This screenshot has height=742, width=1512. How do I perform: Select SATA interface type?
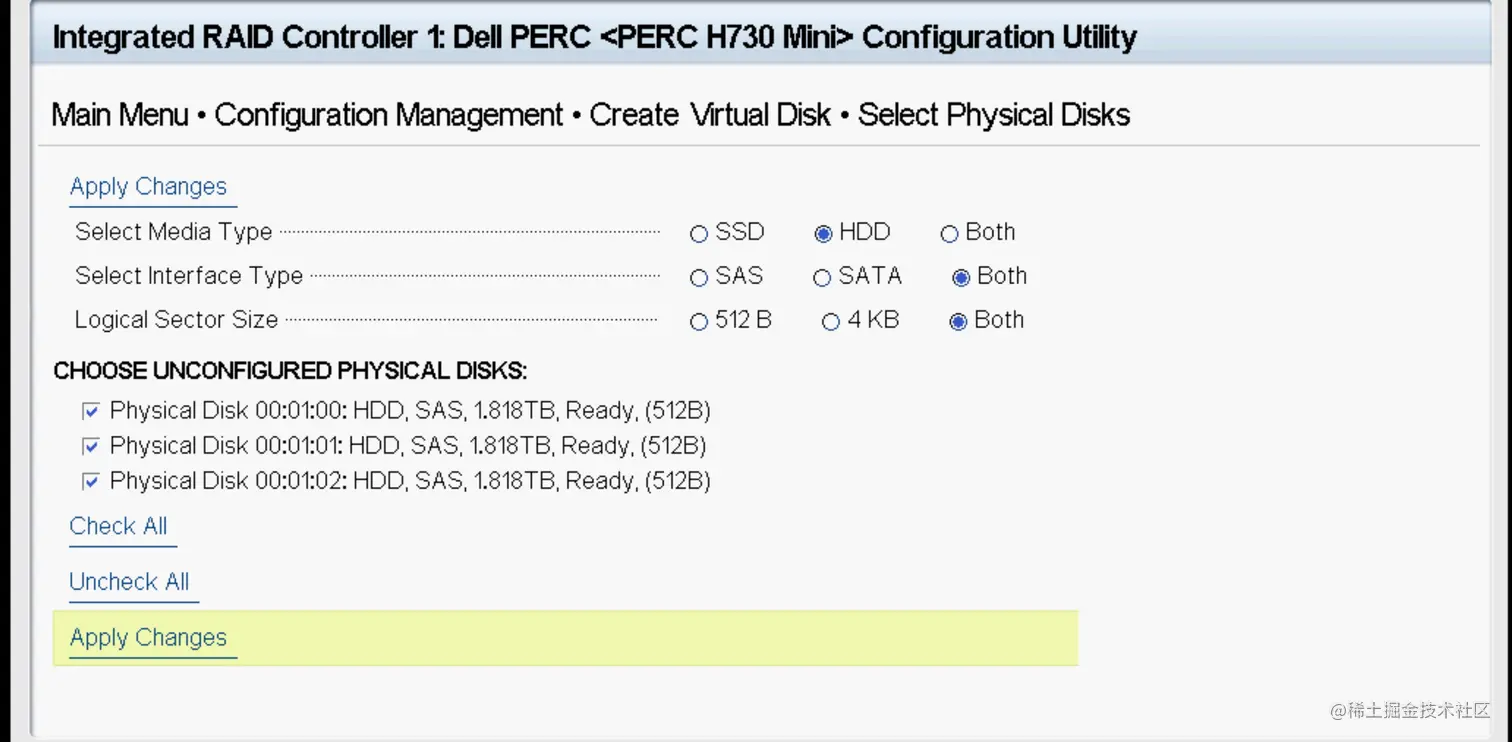[822, 278]
